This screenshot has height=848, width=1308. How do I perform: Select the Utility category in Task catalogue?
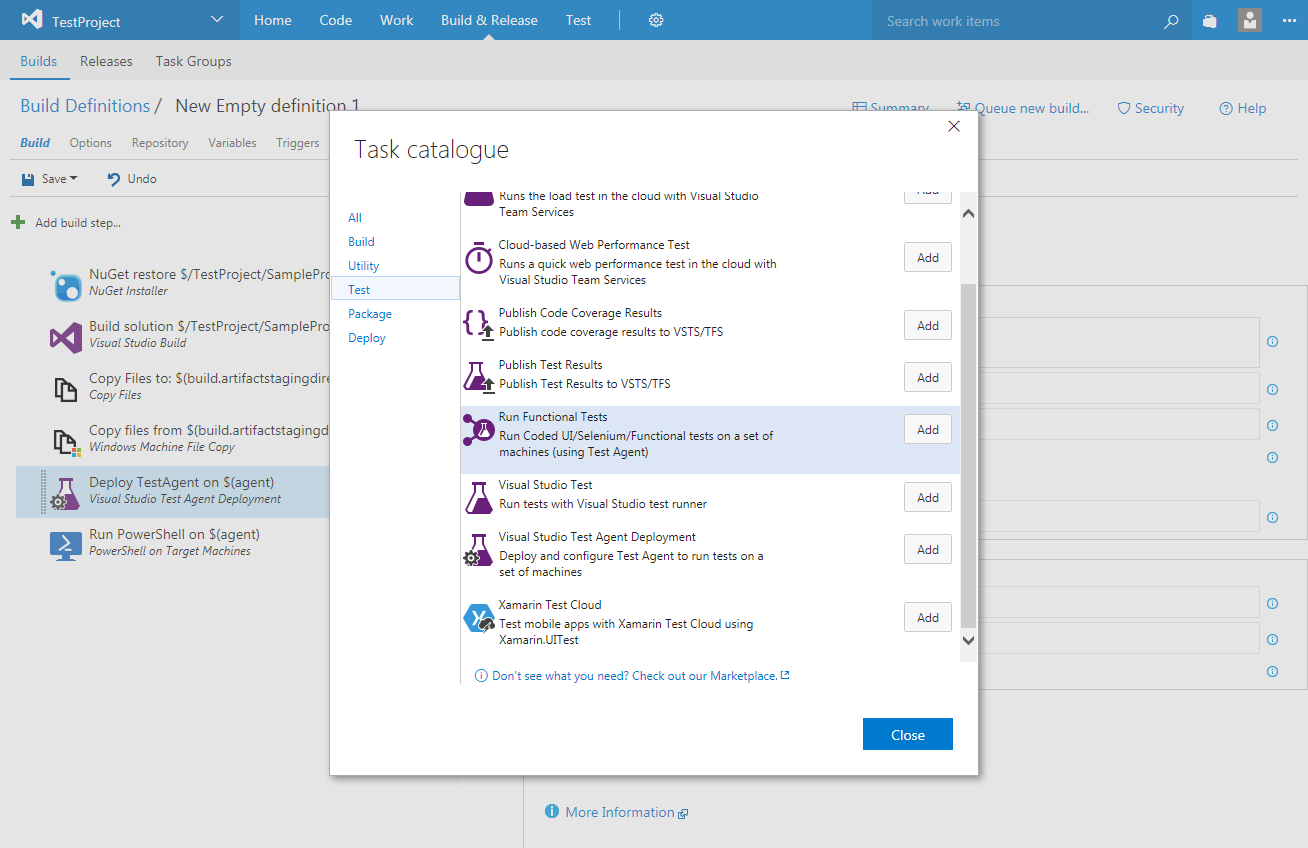click(x=364, y=266)
